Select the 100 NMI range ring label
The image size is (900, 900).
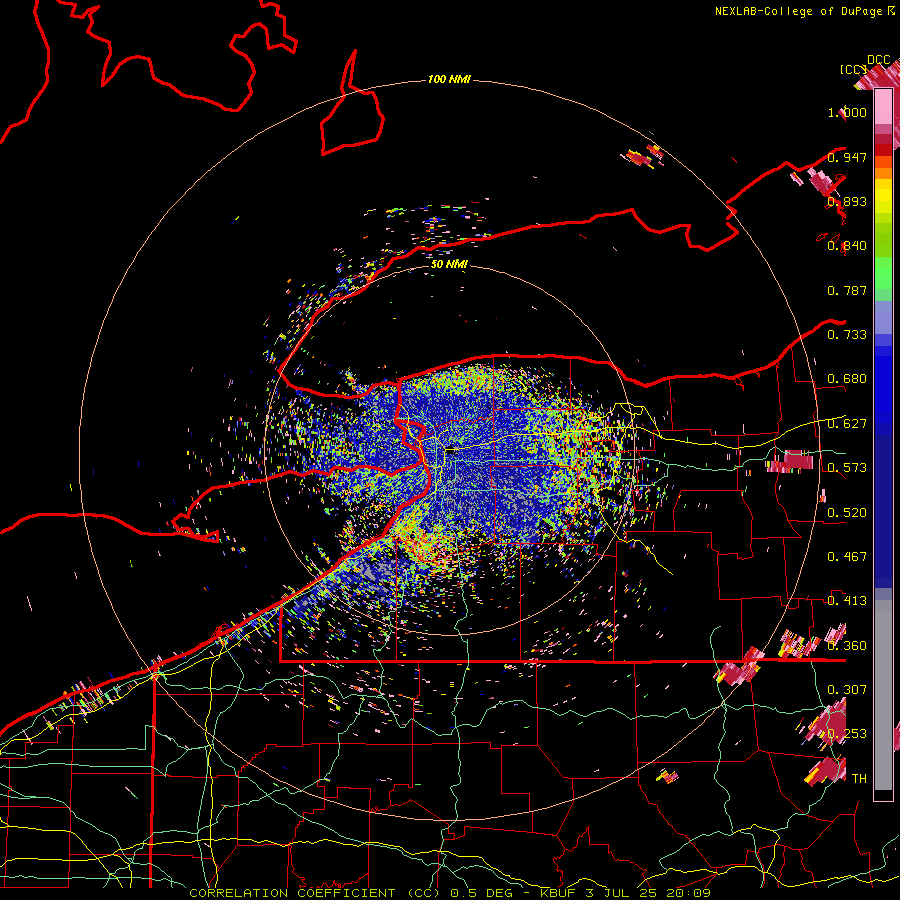[x=449, y=79]
